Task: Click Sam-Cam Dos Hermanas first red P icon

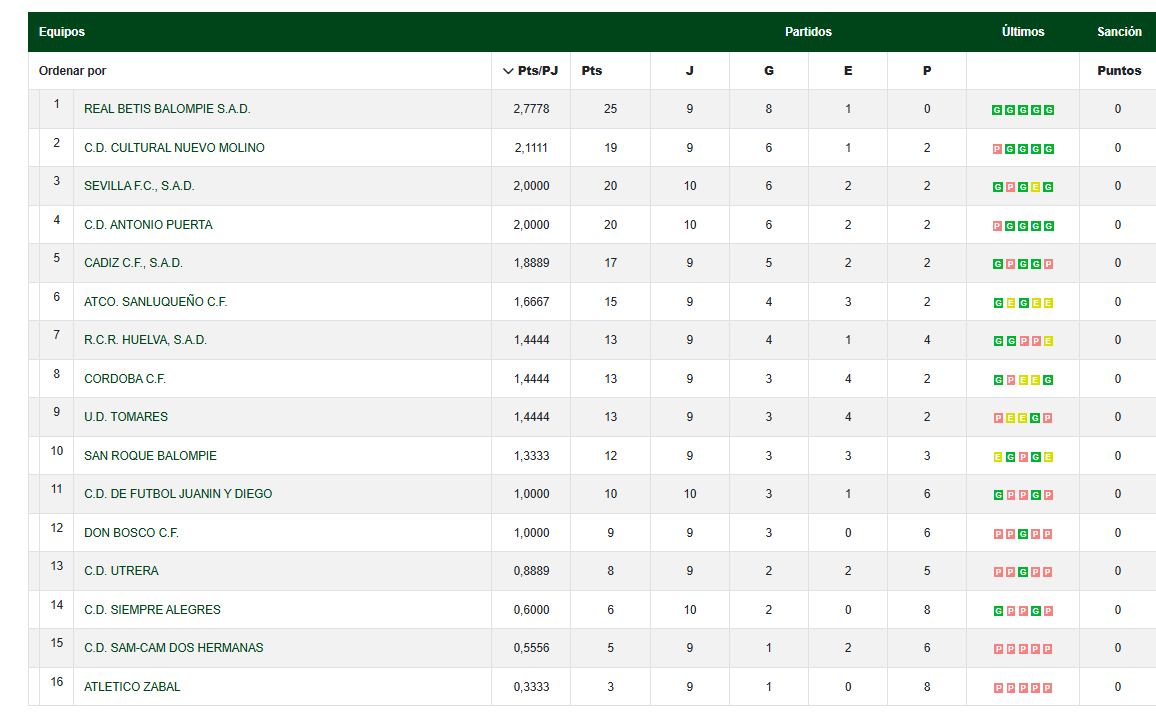Action: pos(997,649)
